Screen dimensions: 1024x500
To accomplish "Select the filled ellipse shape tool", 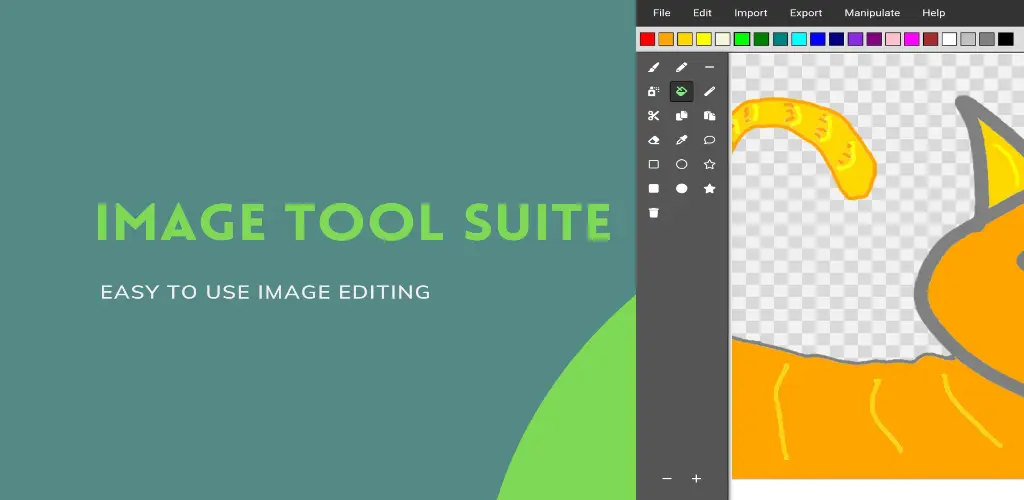I will pyautogui.click(x=681, y=189).
